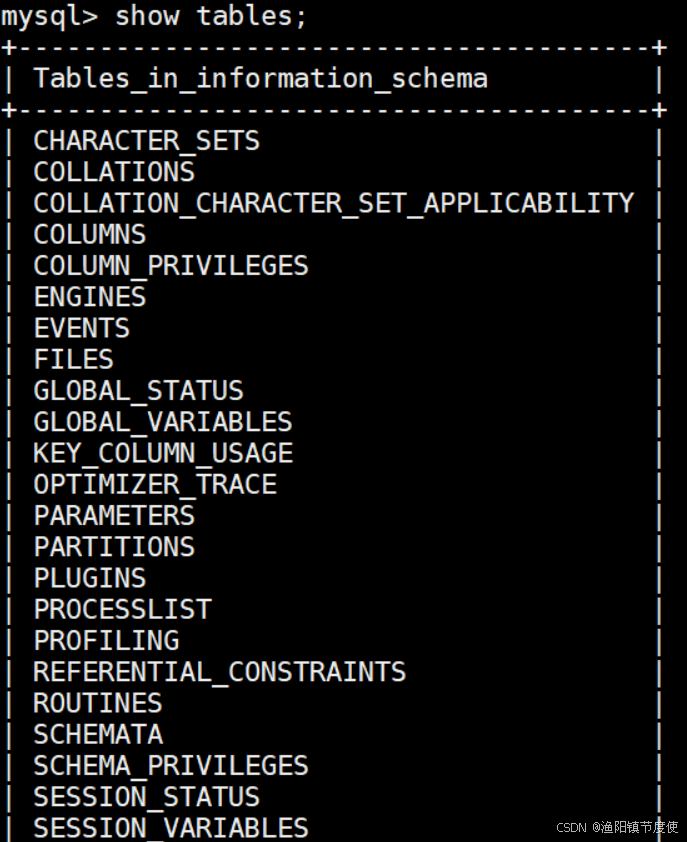The height and width of the screenshot is (842, 687).
Task: Select the GLOBAL_VARIABLES table name
Action: [163, 422]
